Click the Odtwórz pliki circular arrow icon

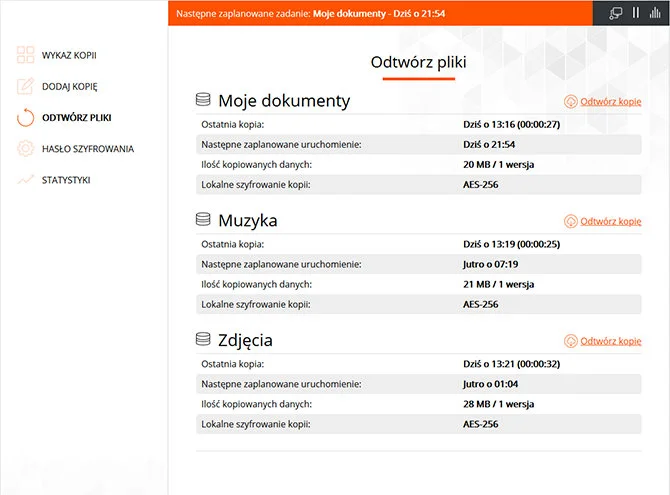26,117
